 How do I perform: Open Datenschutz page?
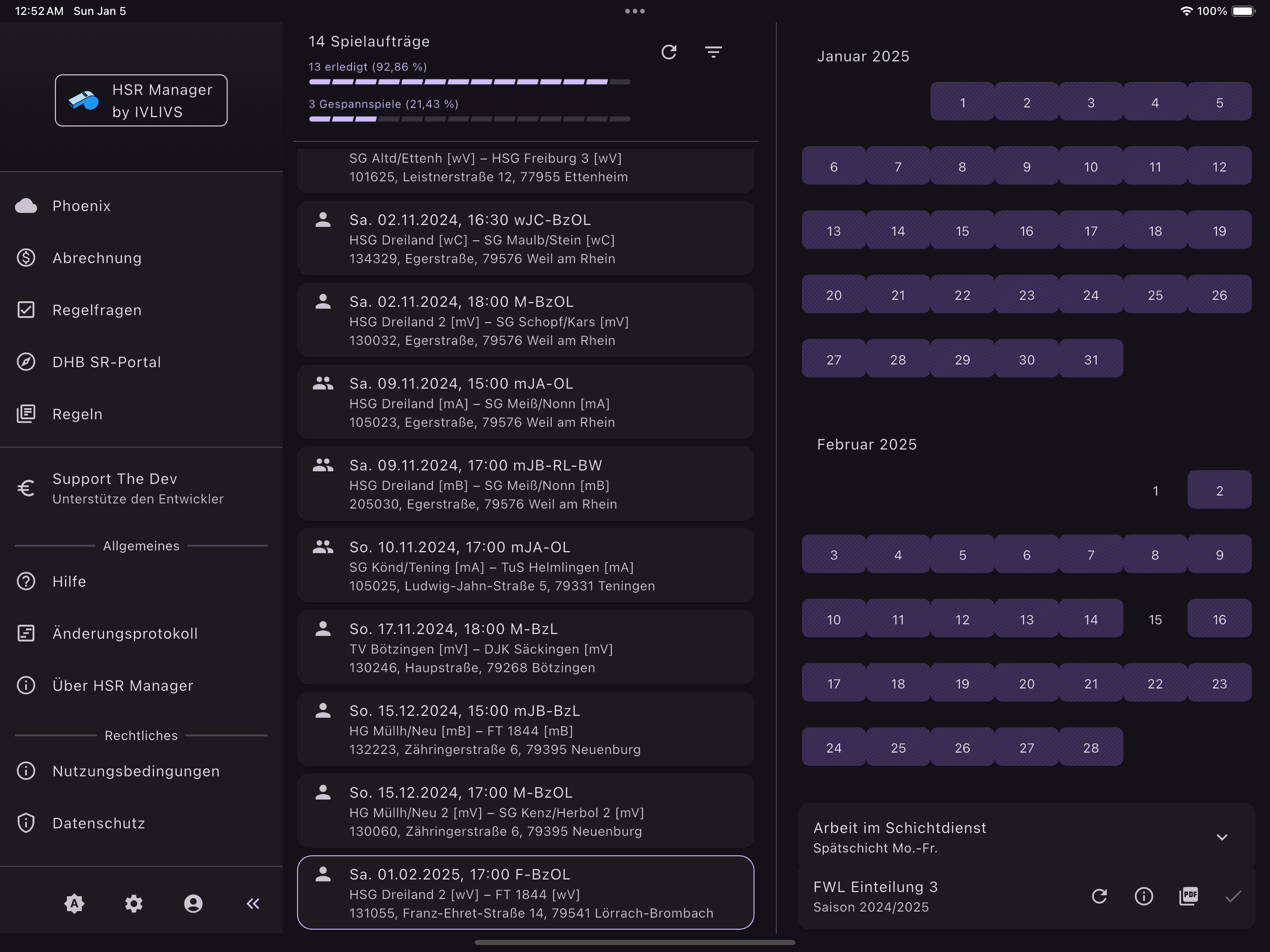click(141, 823)
